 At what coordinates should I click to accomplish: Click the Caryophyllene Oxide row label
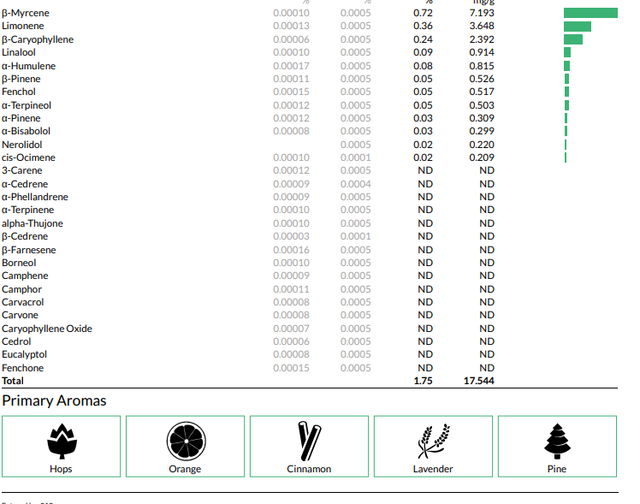(x=47, y=329)
